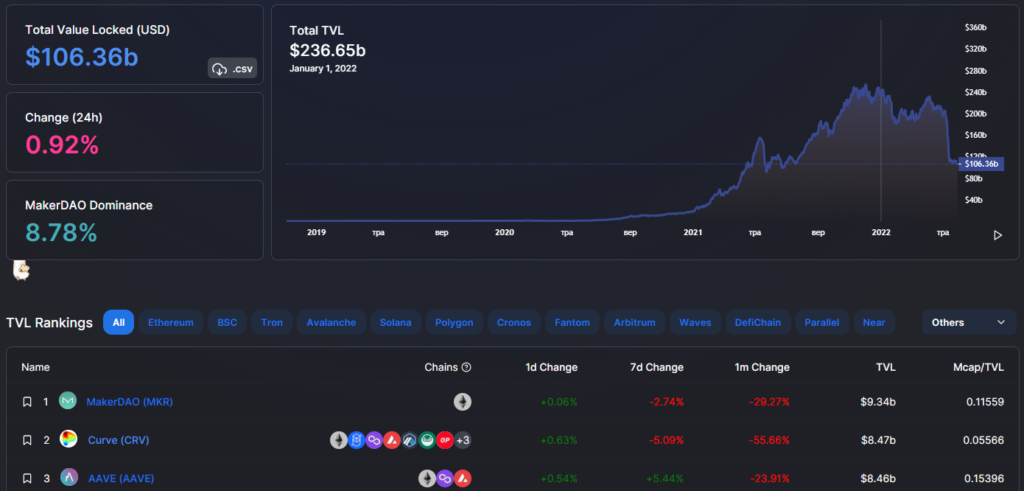
Task: Click the MakerDAO logo icon
Action: (x=68, y=401)
